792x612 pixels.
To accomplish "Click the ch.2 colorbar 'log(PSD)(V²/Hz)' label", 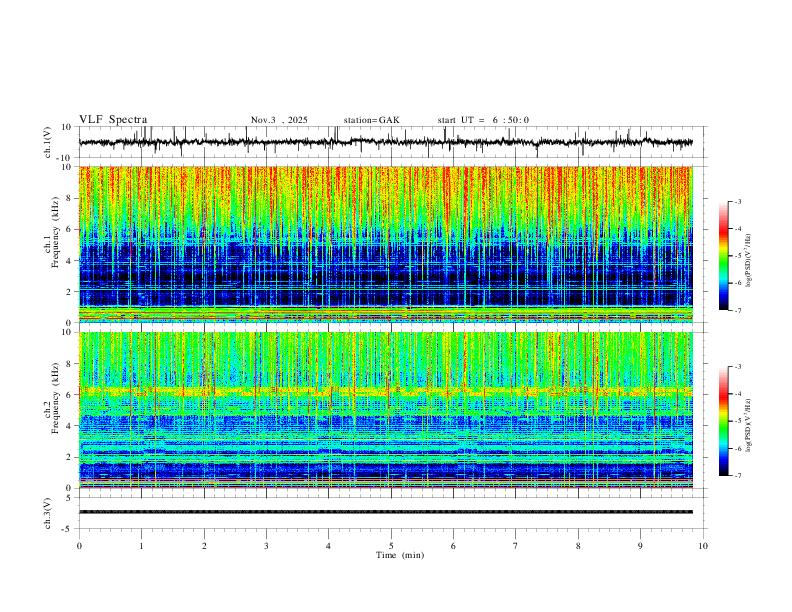I will coord(749,425).
